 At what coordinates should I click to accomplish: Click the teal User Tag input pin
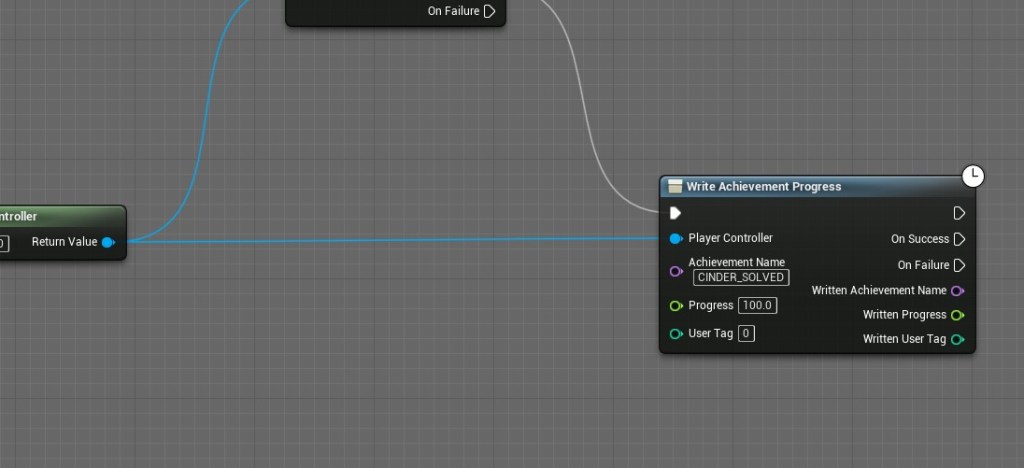(676, 334)
